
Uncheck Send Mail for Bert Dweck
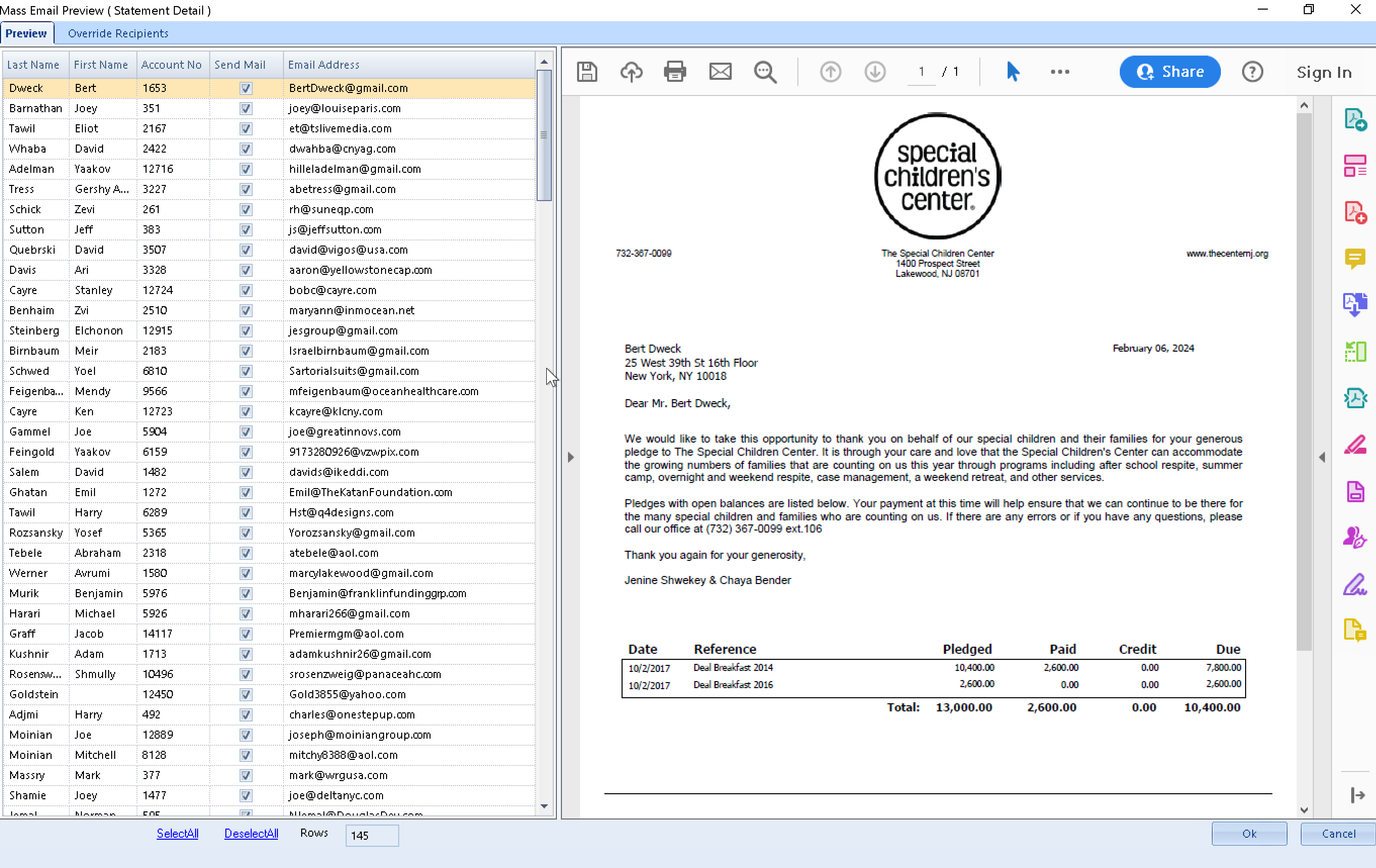[246, 88]
